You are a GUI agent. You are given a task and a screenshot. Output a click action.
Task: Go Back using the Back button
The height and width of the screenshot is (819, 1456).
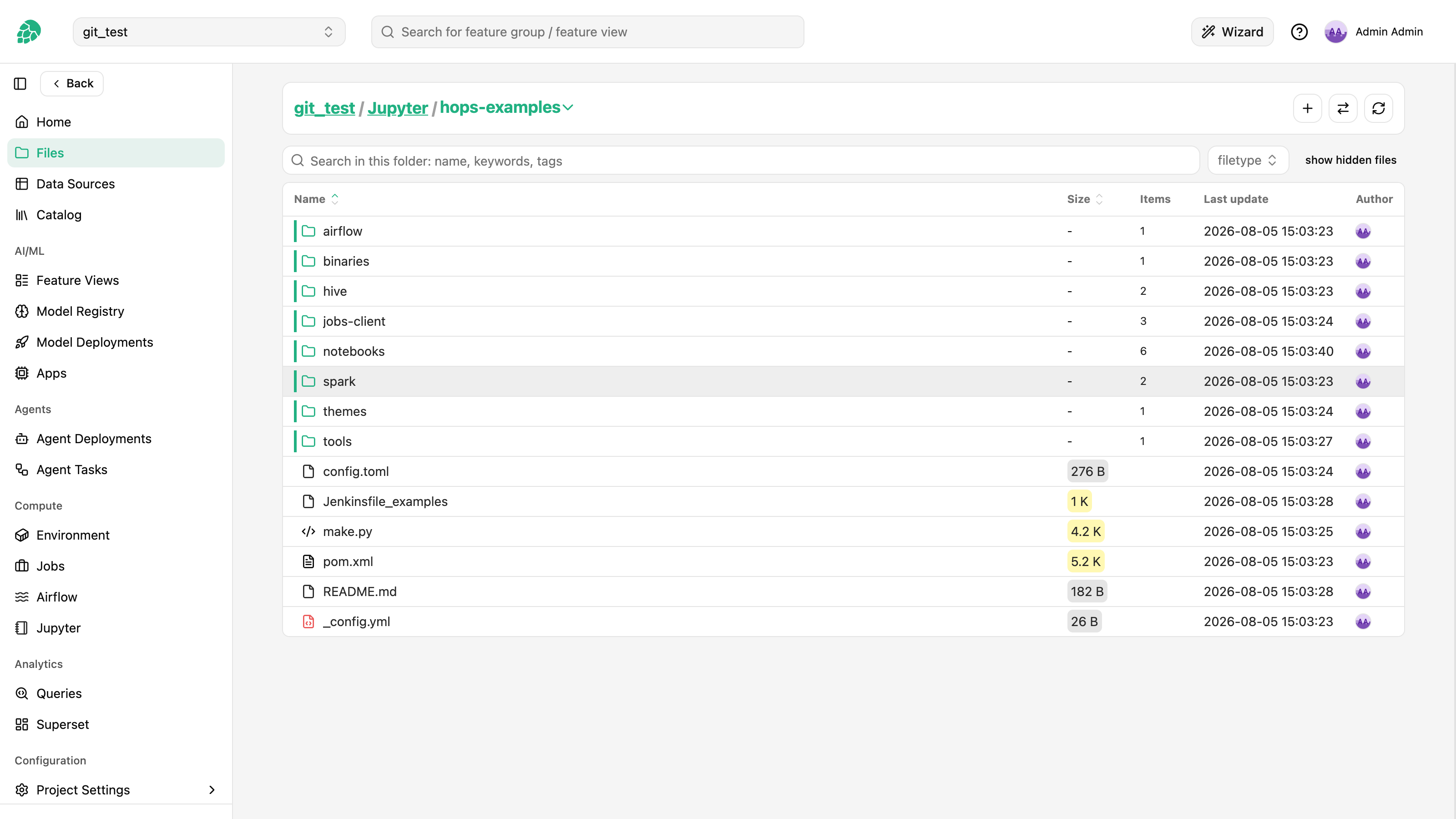pos(72,84)
